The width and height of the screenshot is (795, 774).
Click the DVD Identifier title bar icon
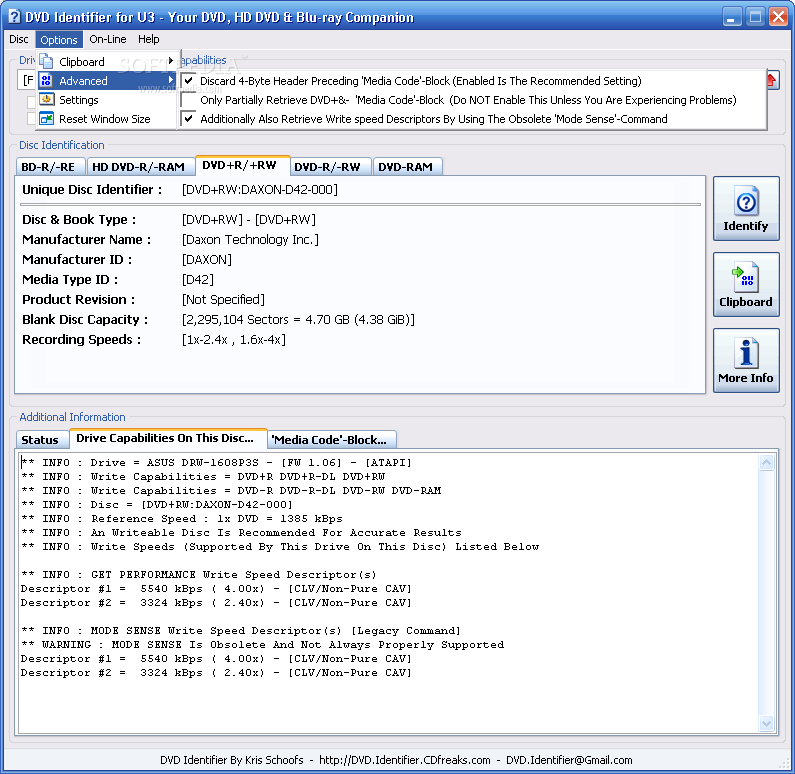pos(14,17)
